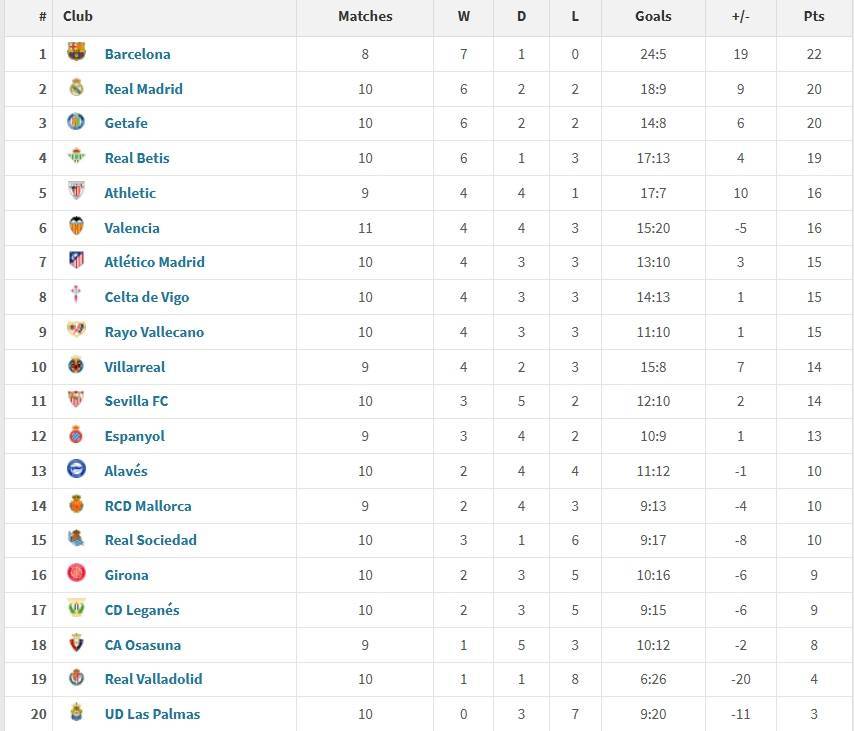Image resolution: width=854 pixels, height=731 pixels.
Task: Click the UD Las Palmas crest icon
Action: click(x=76, y=713)
